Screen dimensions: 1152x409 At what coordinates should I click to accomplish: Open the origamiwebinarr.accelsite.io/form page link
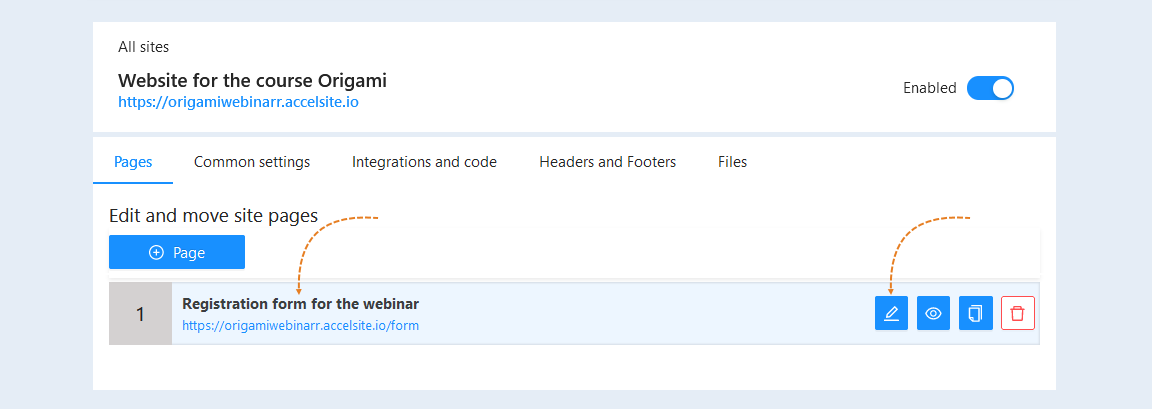coord(300,325)
